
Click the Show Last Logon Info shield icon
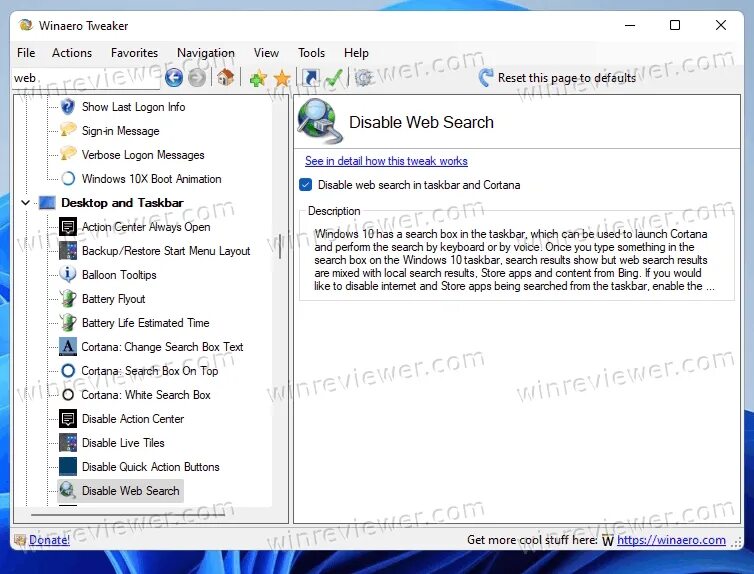[x=68, y=106]
